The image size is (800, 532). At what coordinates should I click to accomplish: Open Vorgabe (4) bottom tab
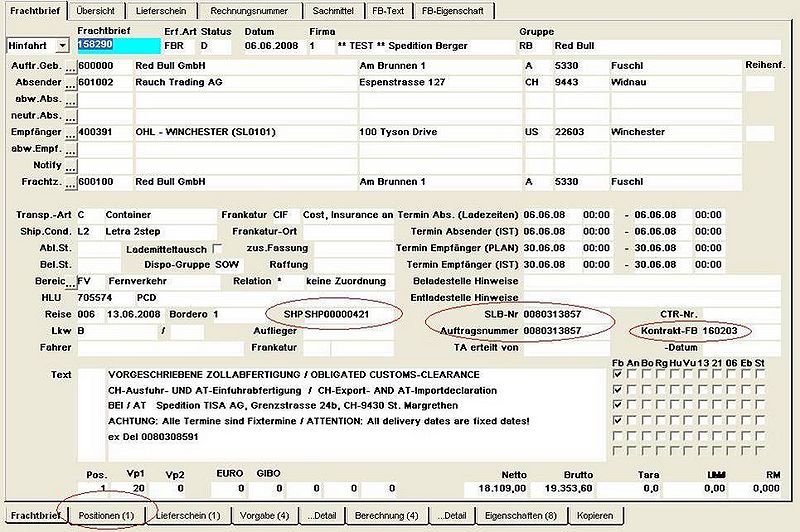pos(264,516)
